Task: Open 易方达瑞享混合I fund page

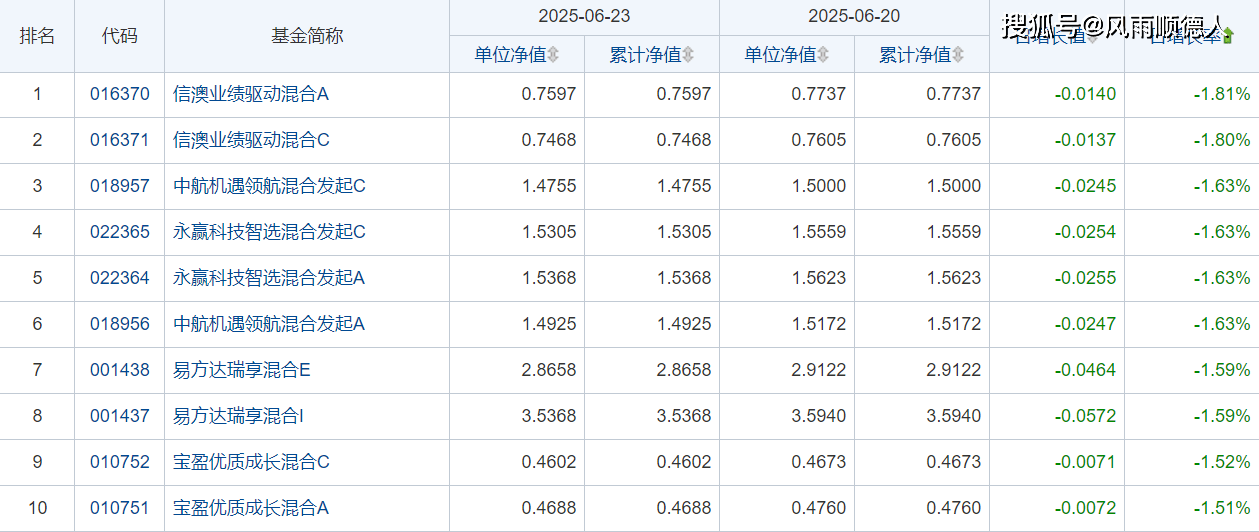Action: [x=239, y=416]
